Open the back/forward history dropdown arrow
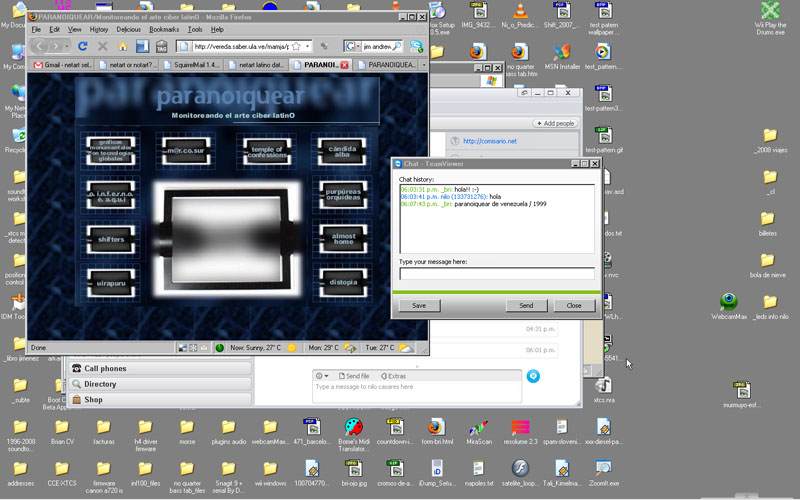Screen dimensions: 800x500 point(67,46)
